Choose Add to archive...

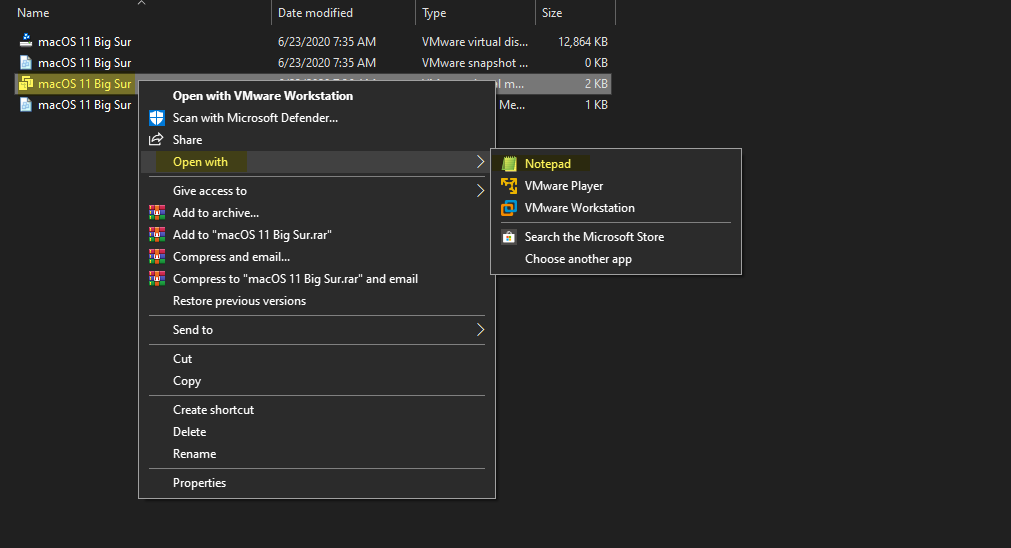216,213
